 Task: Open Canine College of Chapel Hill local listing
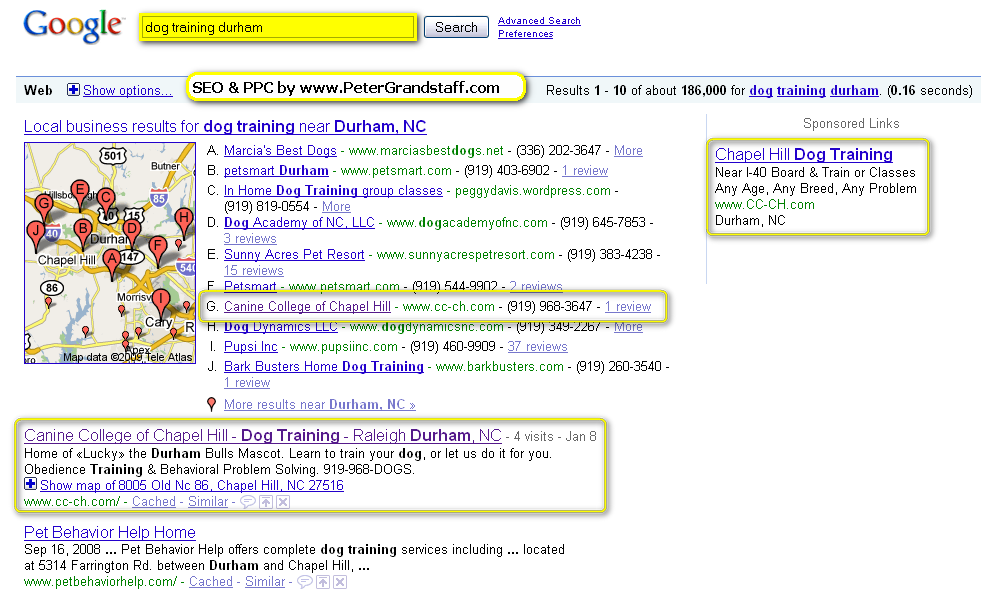(x=307, y=307)
